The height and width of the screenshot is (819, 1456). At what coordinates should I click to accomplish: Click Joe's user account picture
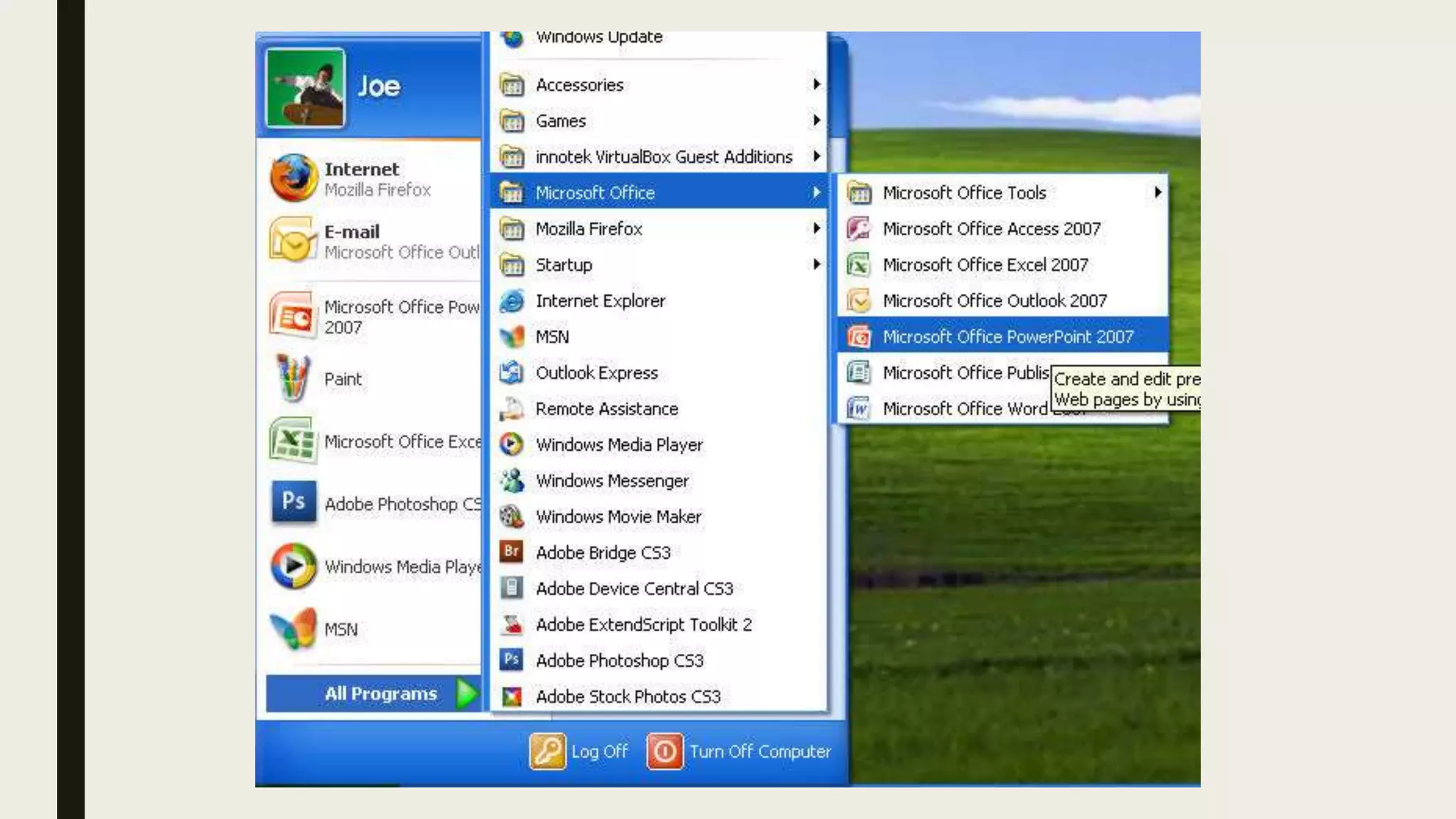[305, 88]
